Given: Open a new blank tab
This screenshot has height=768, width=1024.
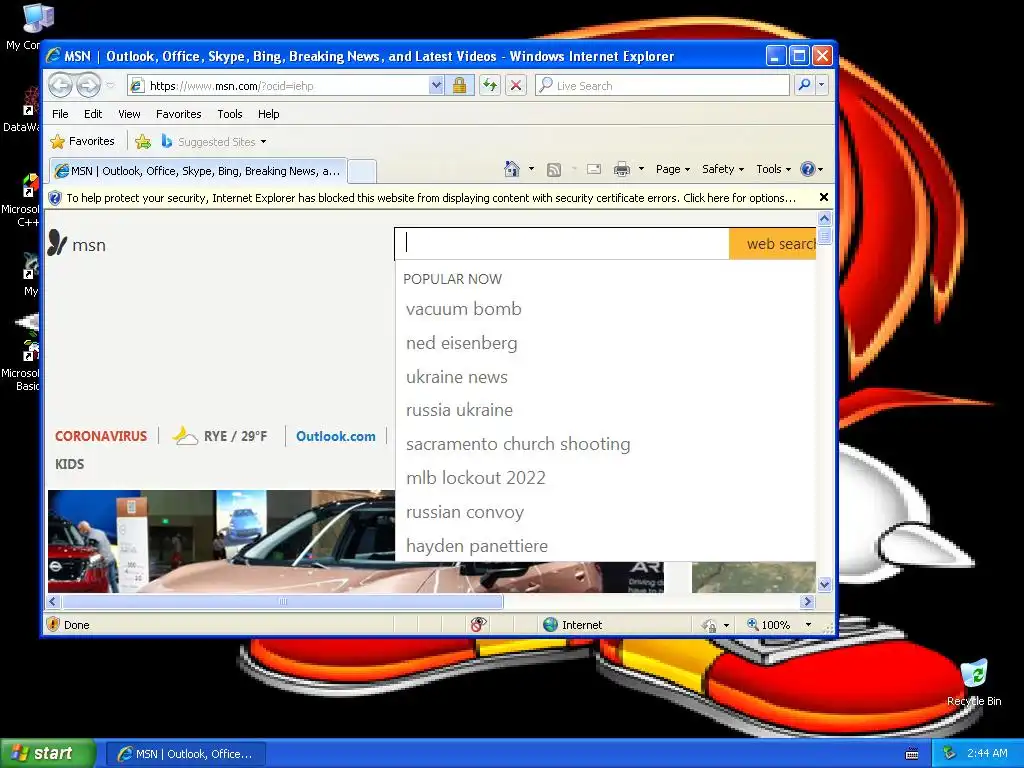Looking at the screenshot, I should (x=362, y=172).
